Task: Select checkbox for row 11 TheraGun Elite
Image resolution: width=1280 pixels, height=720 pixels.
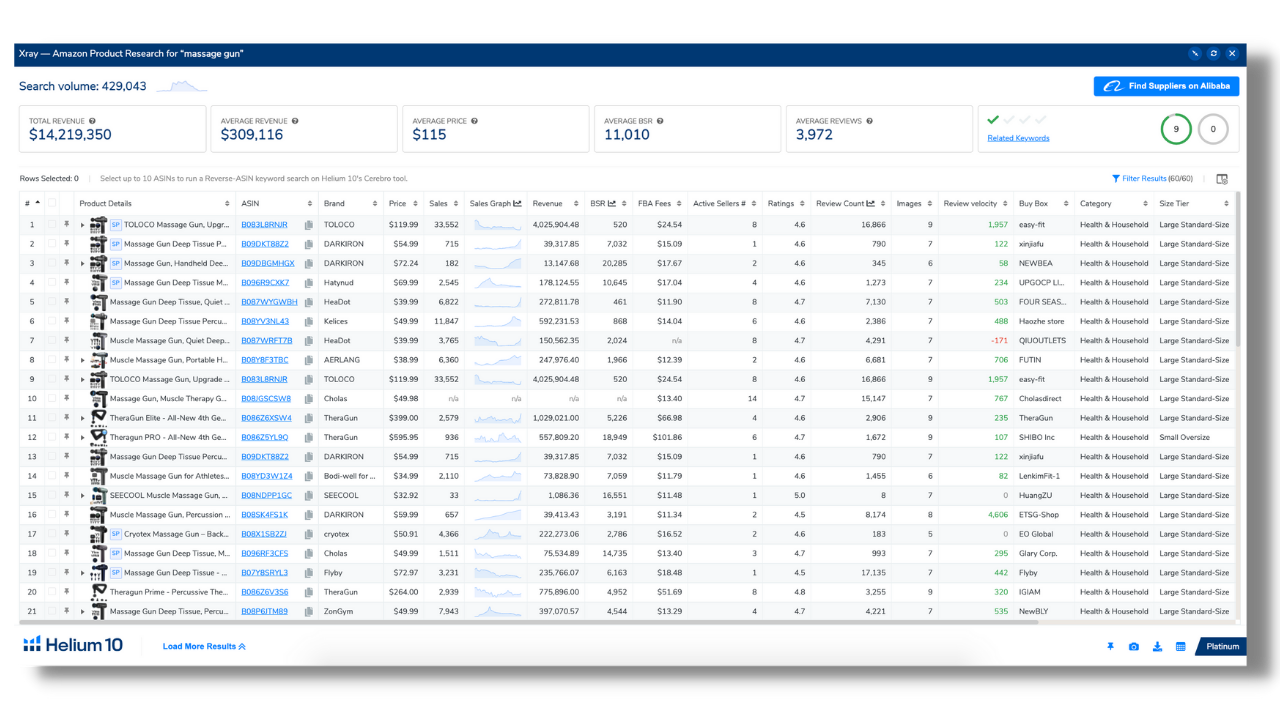Action: pos(52,418)
